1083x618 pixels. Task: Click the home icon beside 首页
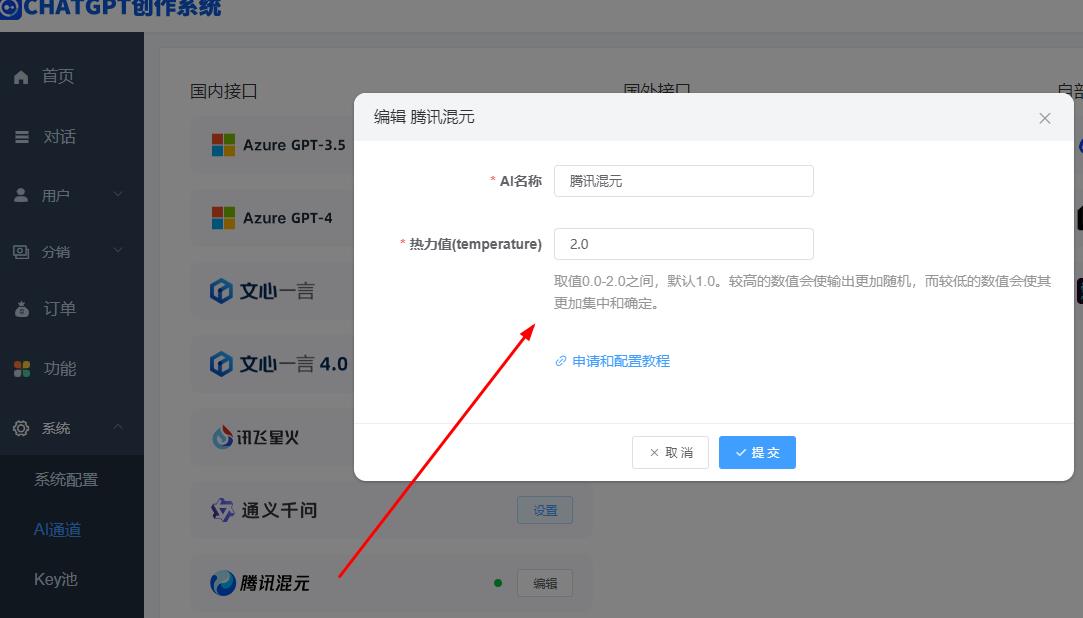[x=21, y=77]
